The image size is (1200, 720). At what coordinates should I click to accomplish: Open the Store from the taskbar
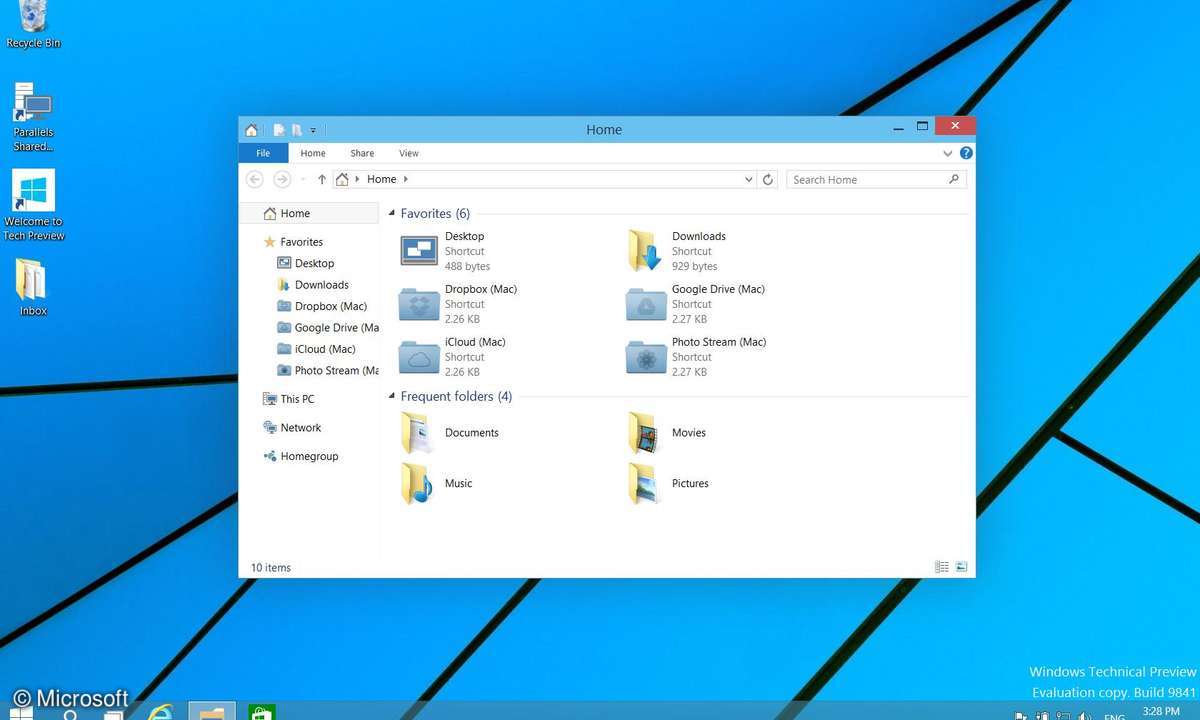coord(262,712)
